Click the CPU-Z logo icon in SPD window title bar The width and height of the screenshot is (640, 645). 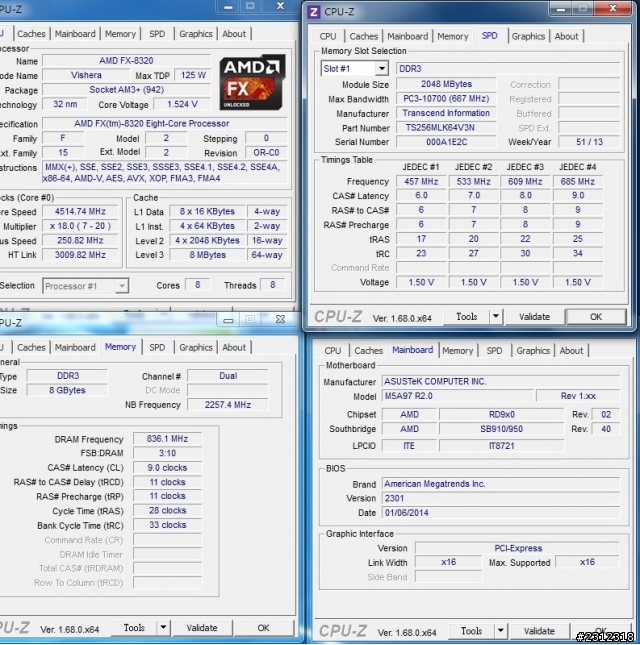point(314,12)
